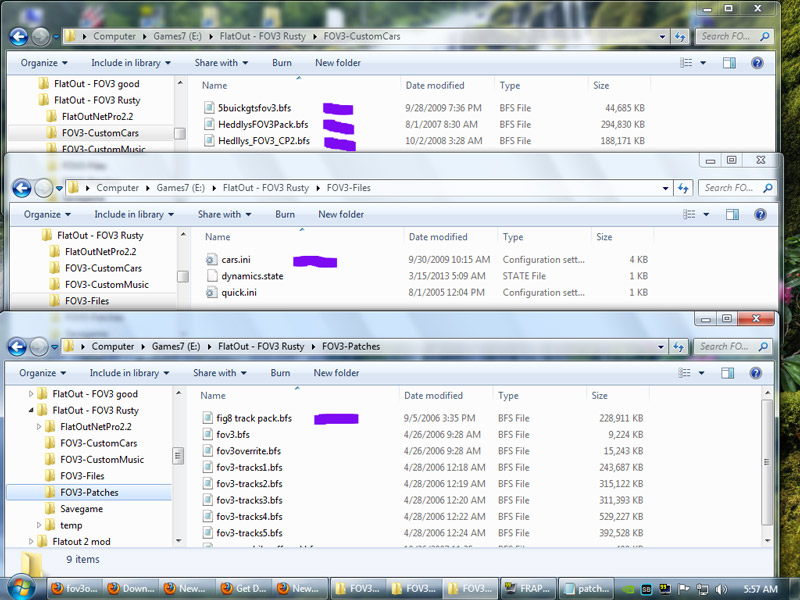Click Burn in FOV3-CustomCars window
This screenshot has width=800, height=600.
coord(282,63)
